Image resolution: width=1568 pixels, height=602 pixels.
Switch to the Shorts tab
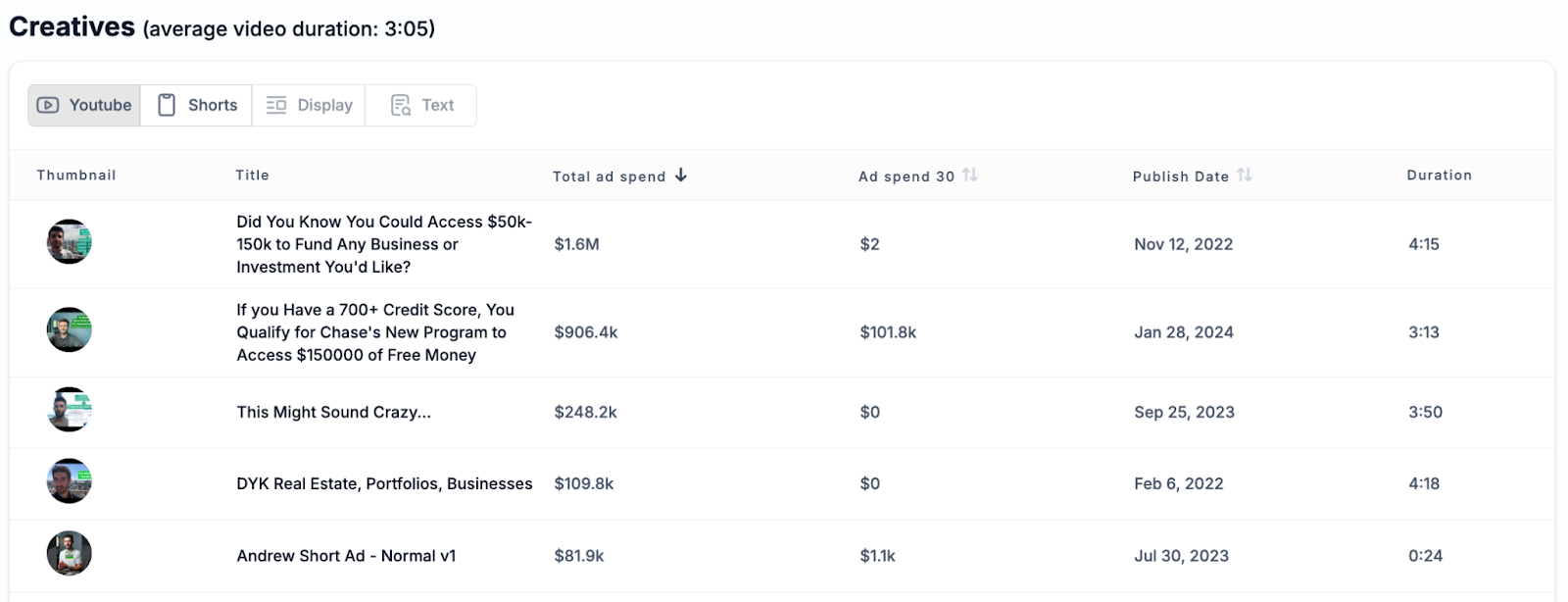(x=196, y=105)
